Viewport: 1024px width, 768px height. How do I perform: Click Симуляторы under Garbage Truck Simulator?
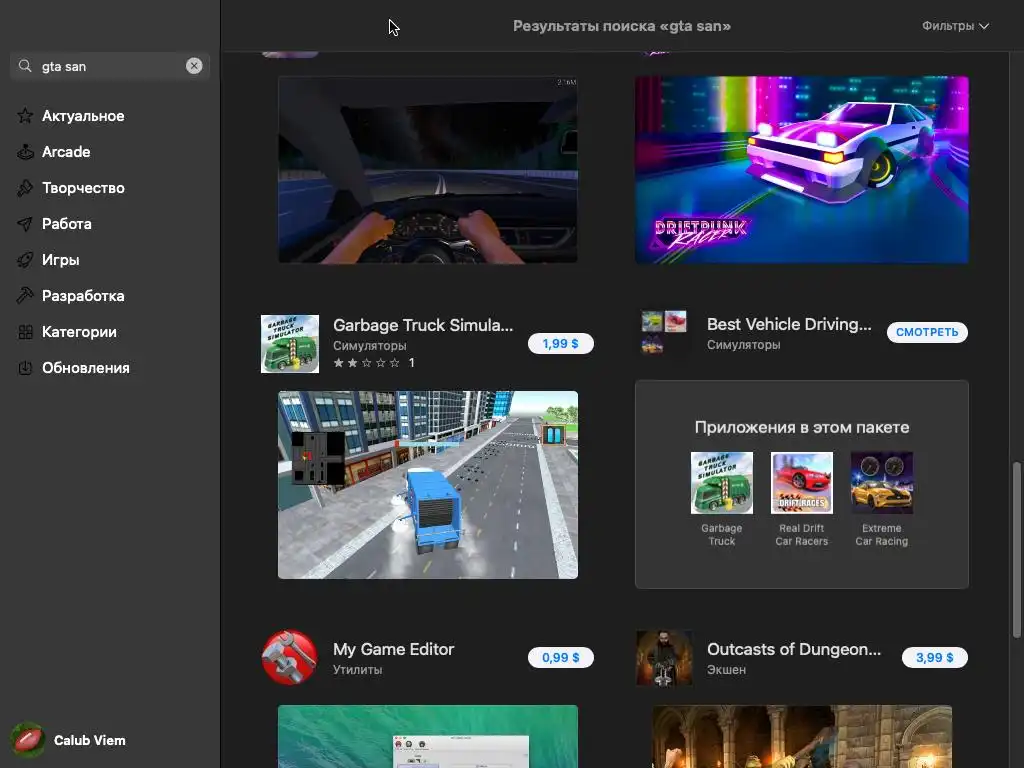coord(370,345)
